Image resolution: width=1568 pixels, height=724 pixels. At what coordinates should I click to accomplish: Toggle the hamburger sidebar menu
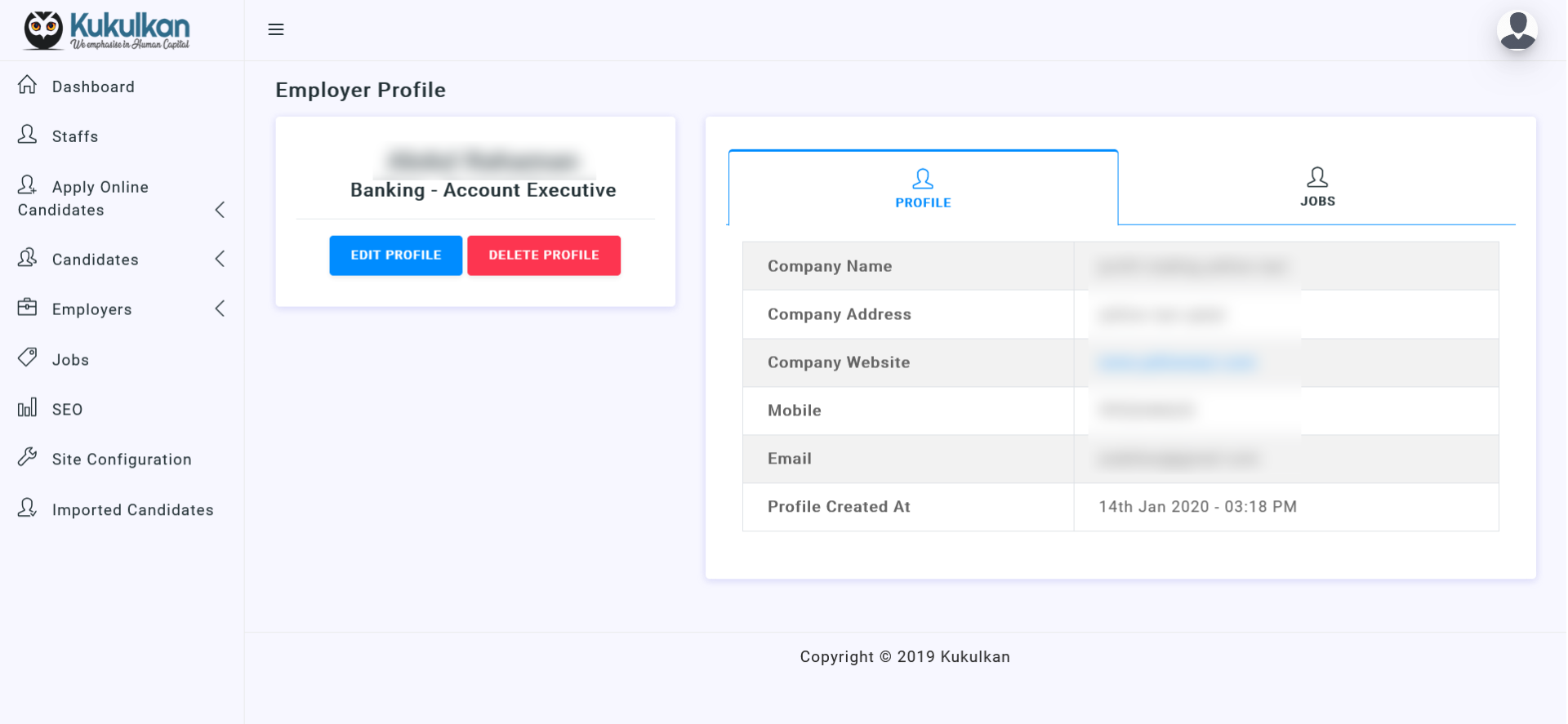276,29
